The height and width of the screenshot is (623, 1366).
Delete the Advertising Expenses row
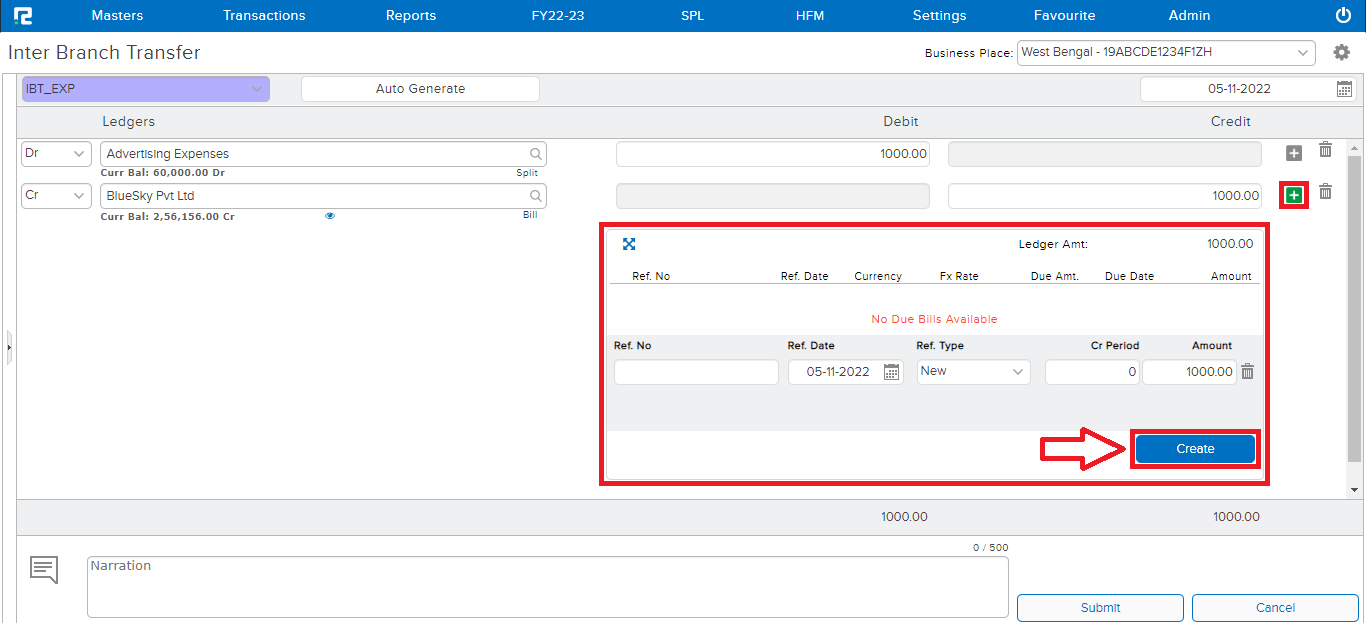tap(1325, 150)
